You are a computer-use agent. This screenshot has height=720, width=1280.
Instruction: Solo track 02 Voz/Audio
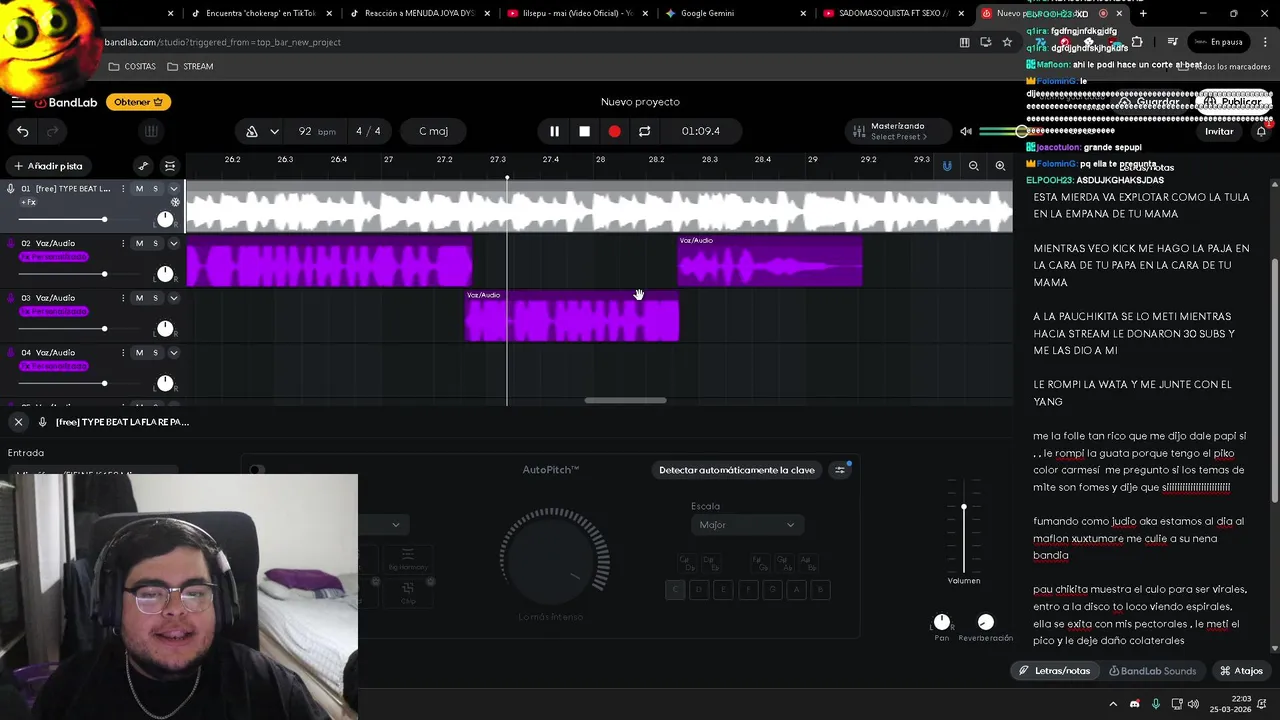[155, 243]
